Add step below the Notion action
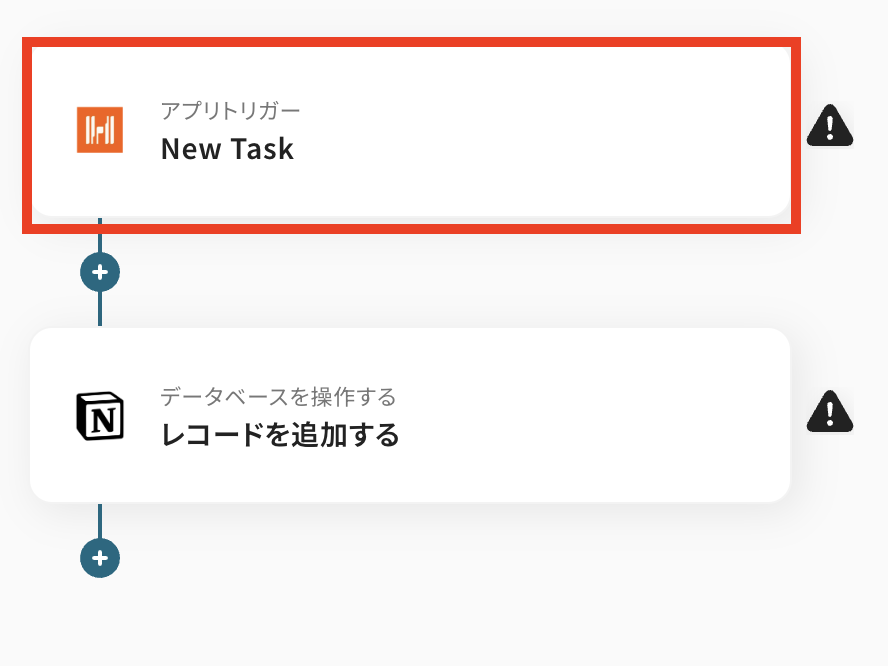The width and height of the screenshot is (888, 666). point(100,557)
